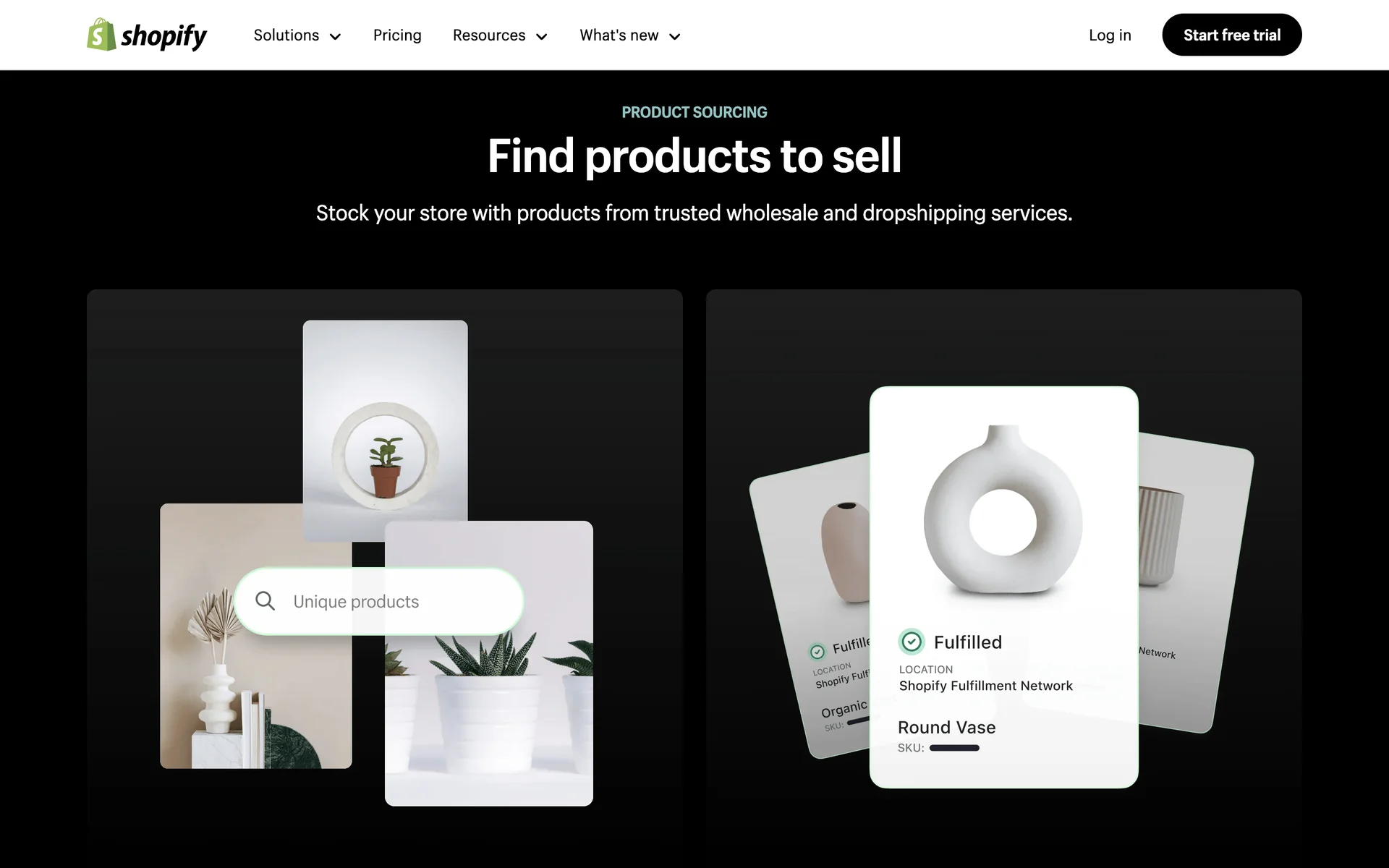Screen dimensions: 1389x868
Task: Open the Pricing page
Action: (x=397, y=35)
